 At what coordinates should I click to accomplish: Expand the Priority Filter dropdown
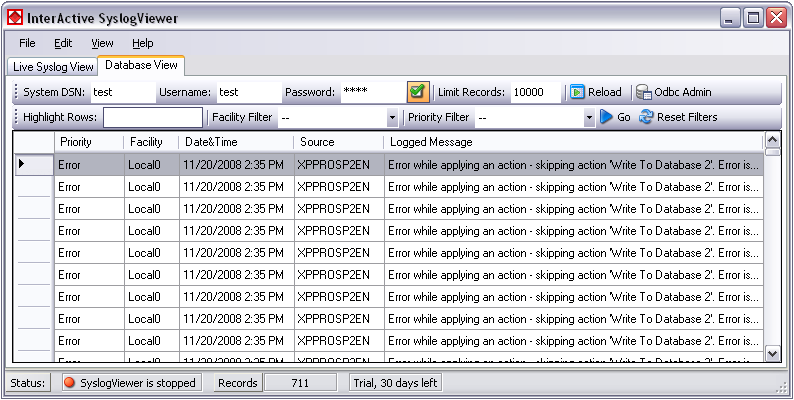pos(589,118)
